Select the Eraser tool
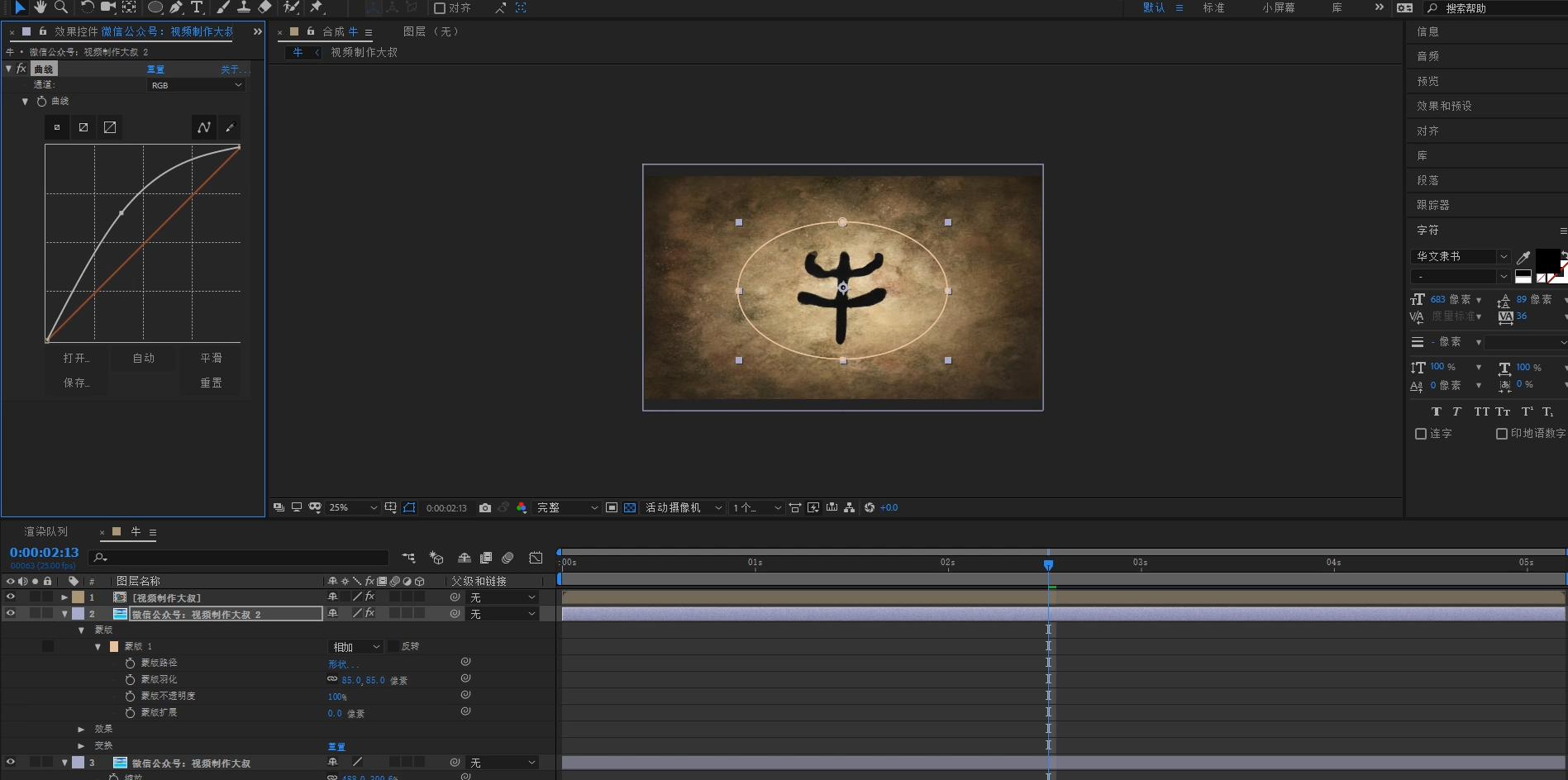Screen dimensions: 1568x780 (x=265, y=7)
